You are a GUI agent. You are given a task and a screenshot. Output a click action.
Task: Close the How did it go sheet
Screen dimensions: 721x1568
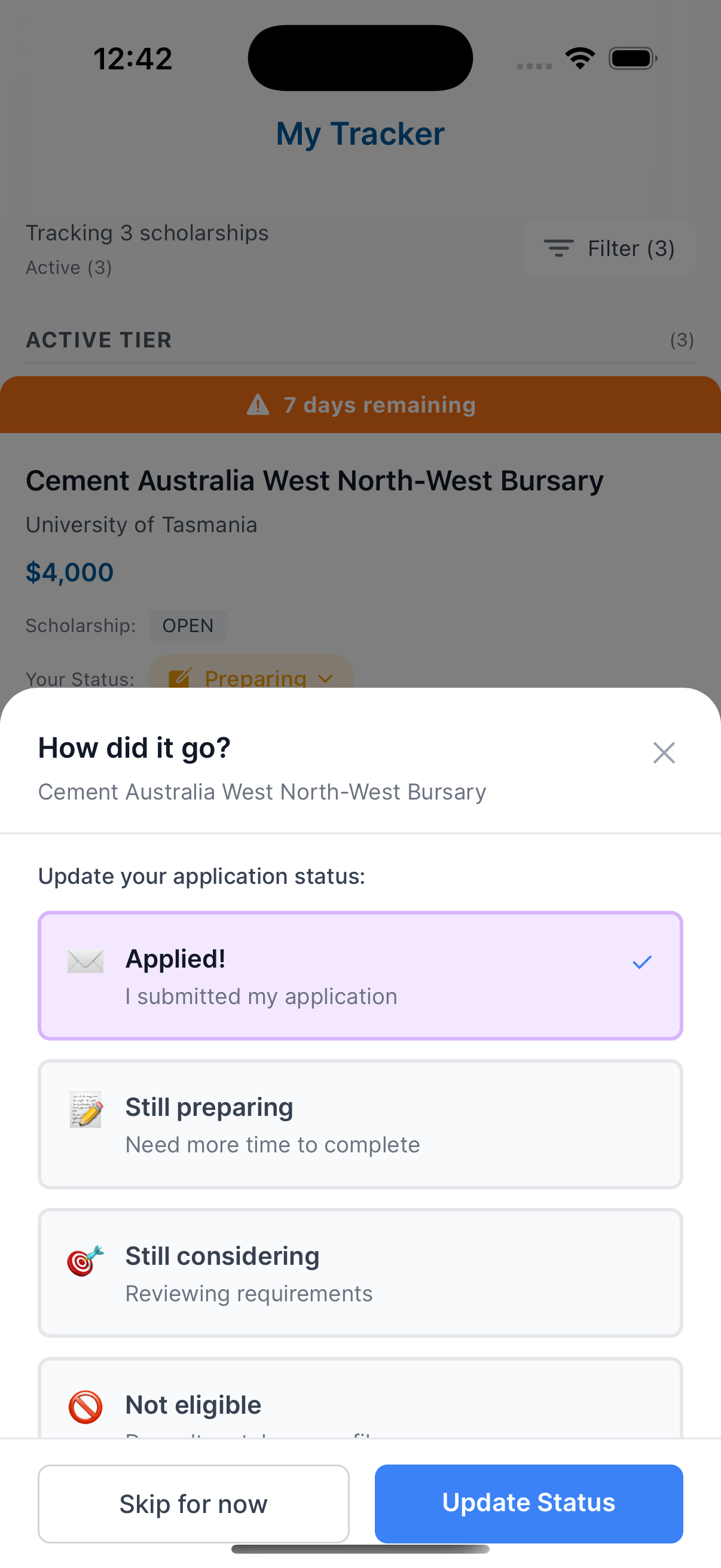tap(663, 753)
